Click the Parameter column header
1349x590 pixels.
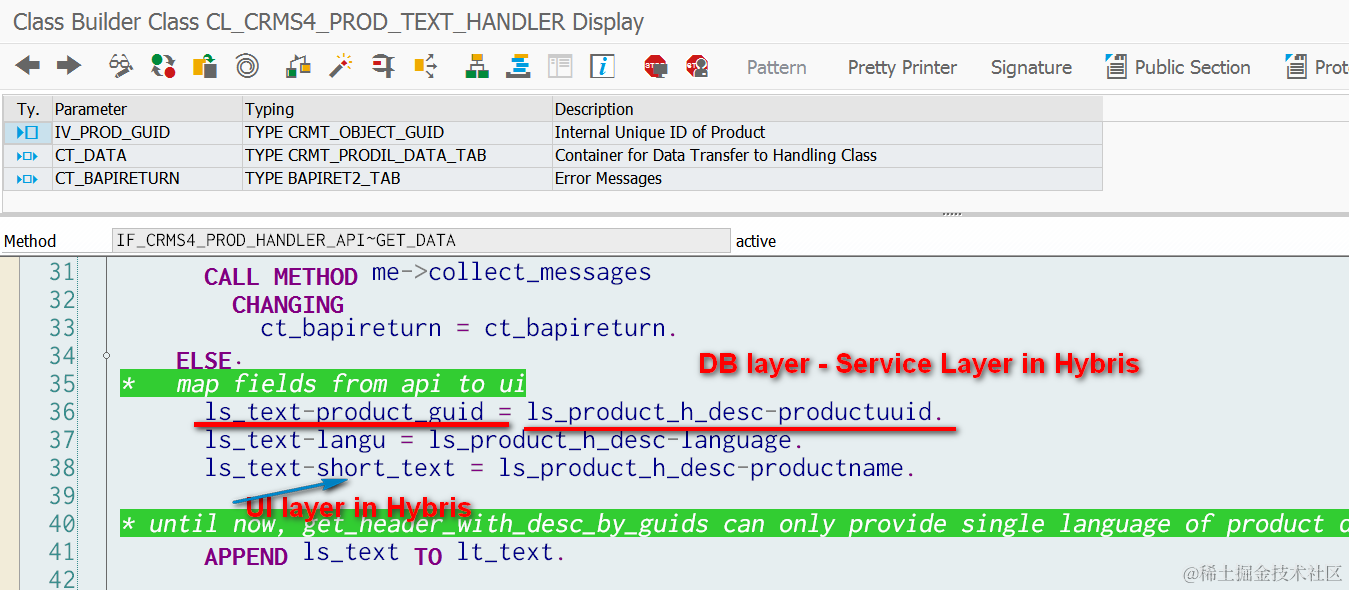pyautogui.click(x=148, y=109)
